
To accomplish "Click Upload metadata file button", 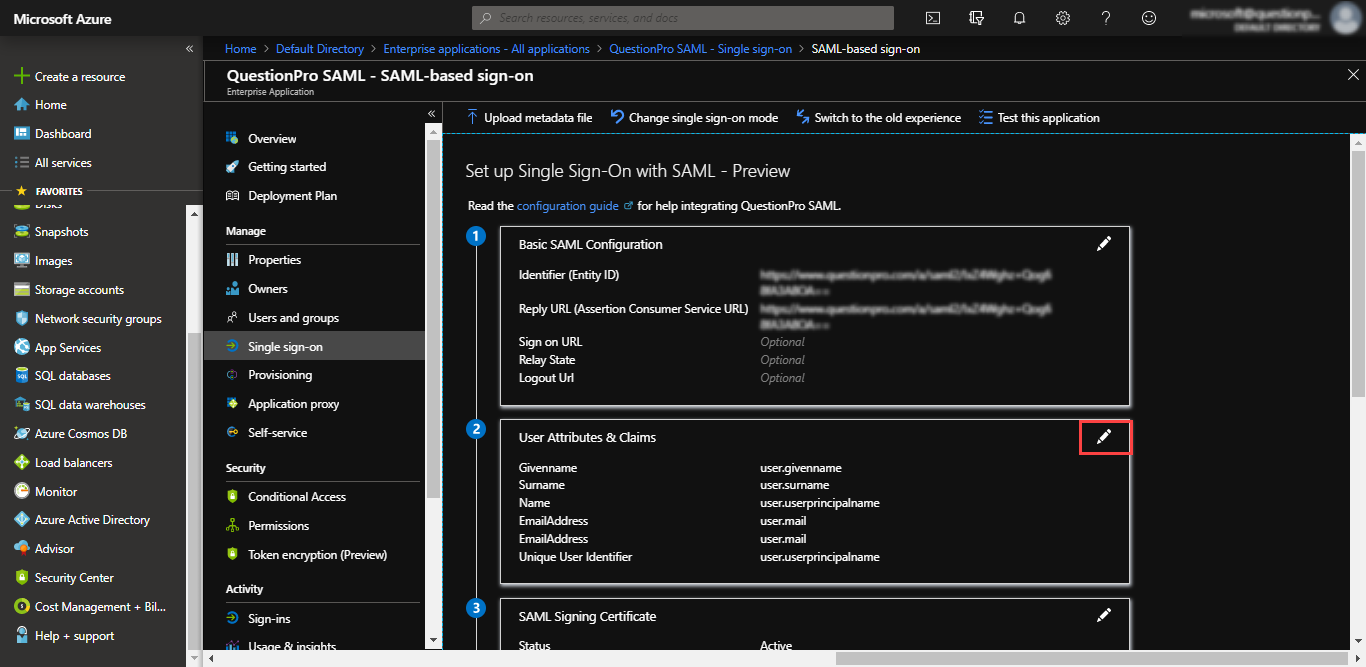I will [x=529, y=118].
